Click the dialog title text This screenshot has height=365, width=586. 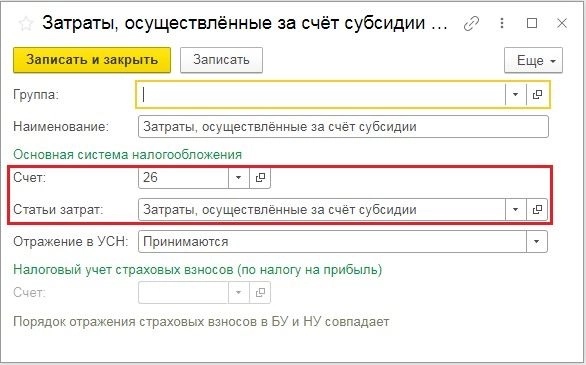[245, 24]
